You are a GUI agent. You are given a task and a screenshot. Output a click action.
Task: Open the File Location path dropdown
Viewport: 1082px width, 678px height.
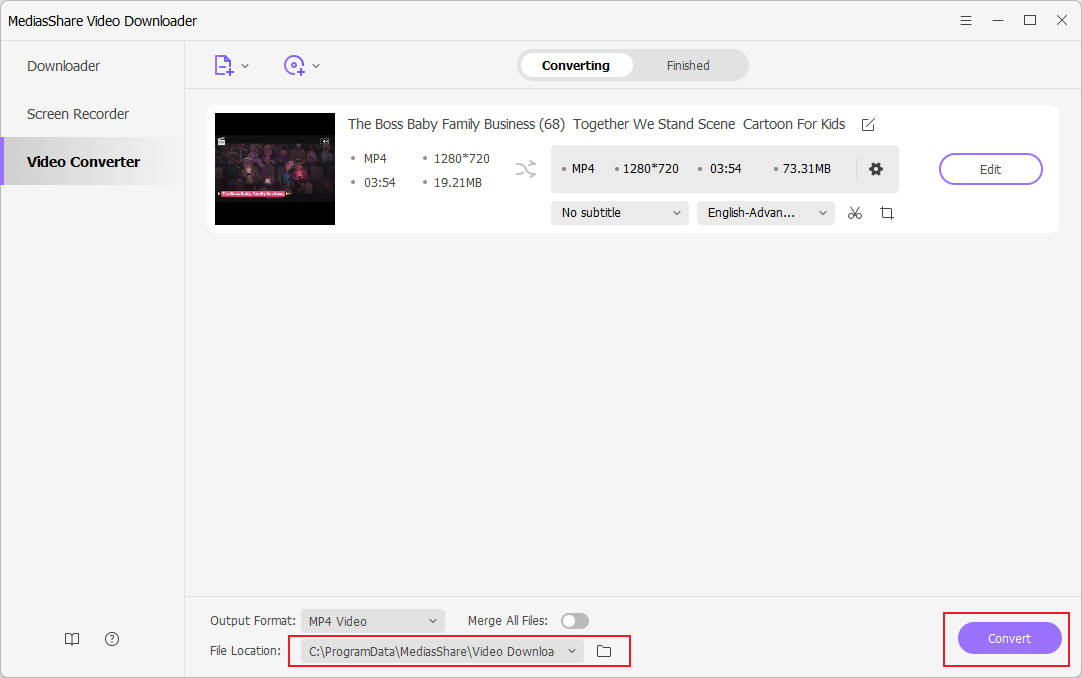coord(442,651)
